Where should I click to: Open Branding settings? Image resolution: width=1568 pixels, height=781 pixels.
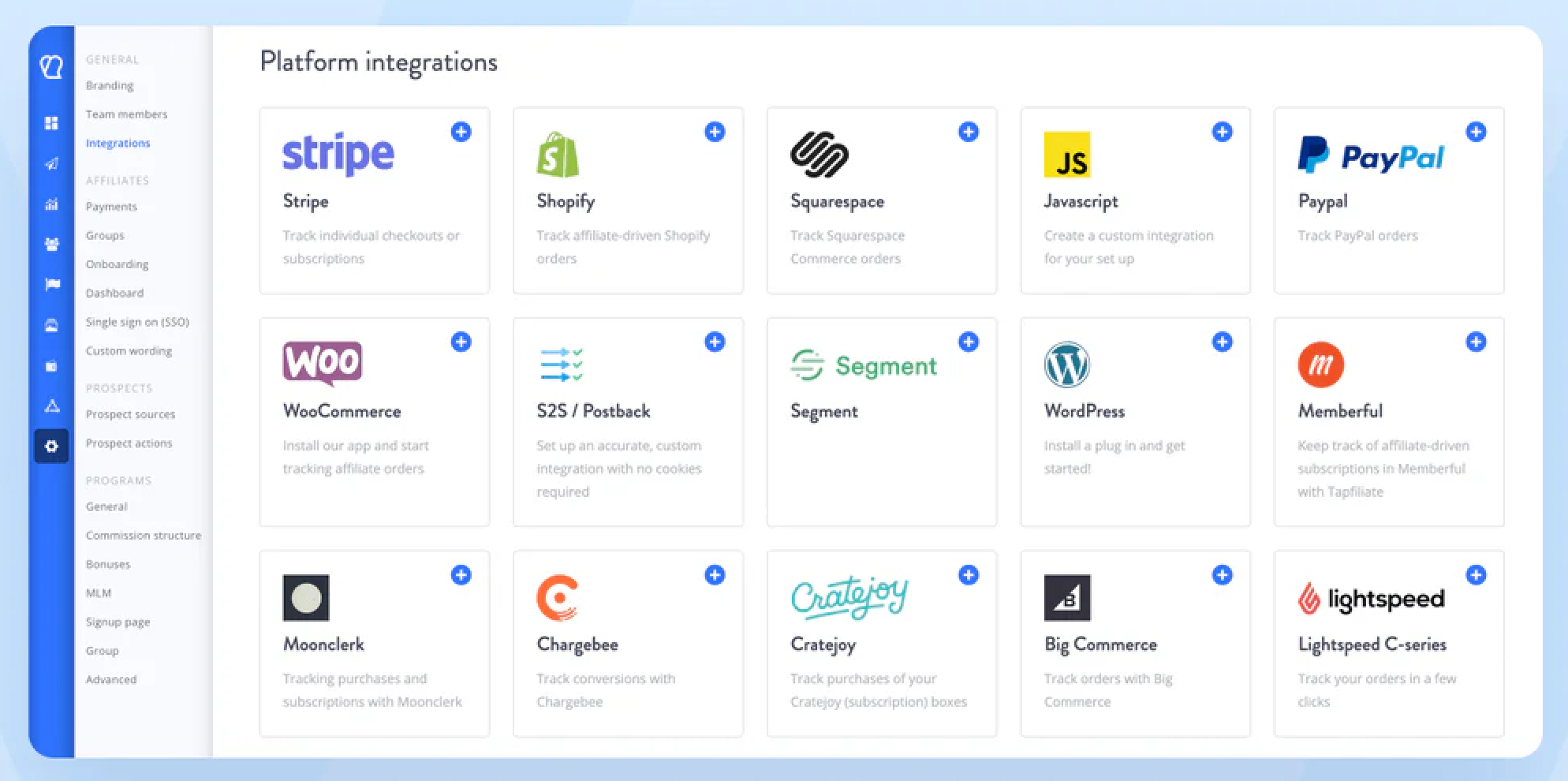click(x=110, y=85)
